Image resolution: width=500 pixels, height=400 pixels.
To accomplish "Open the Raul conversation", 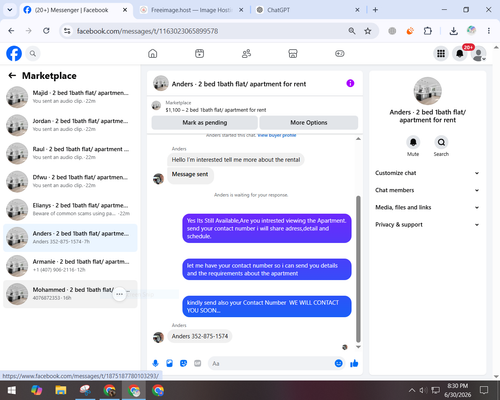I will tap(70, 153).
